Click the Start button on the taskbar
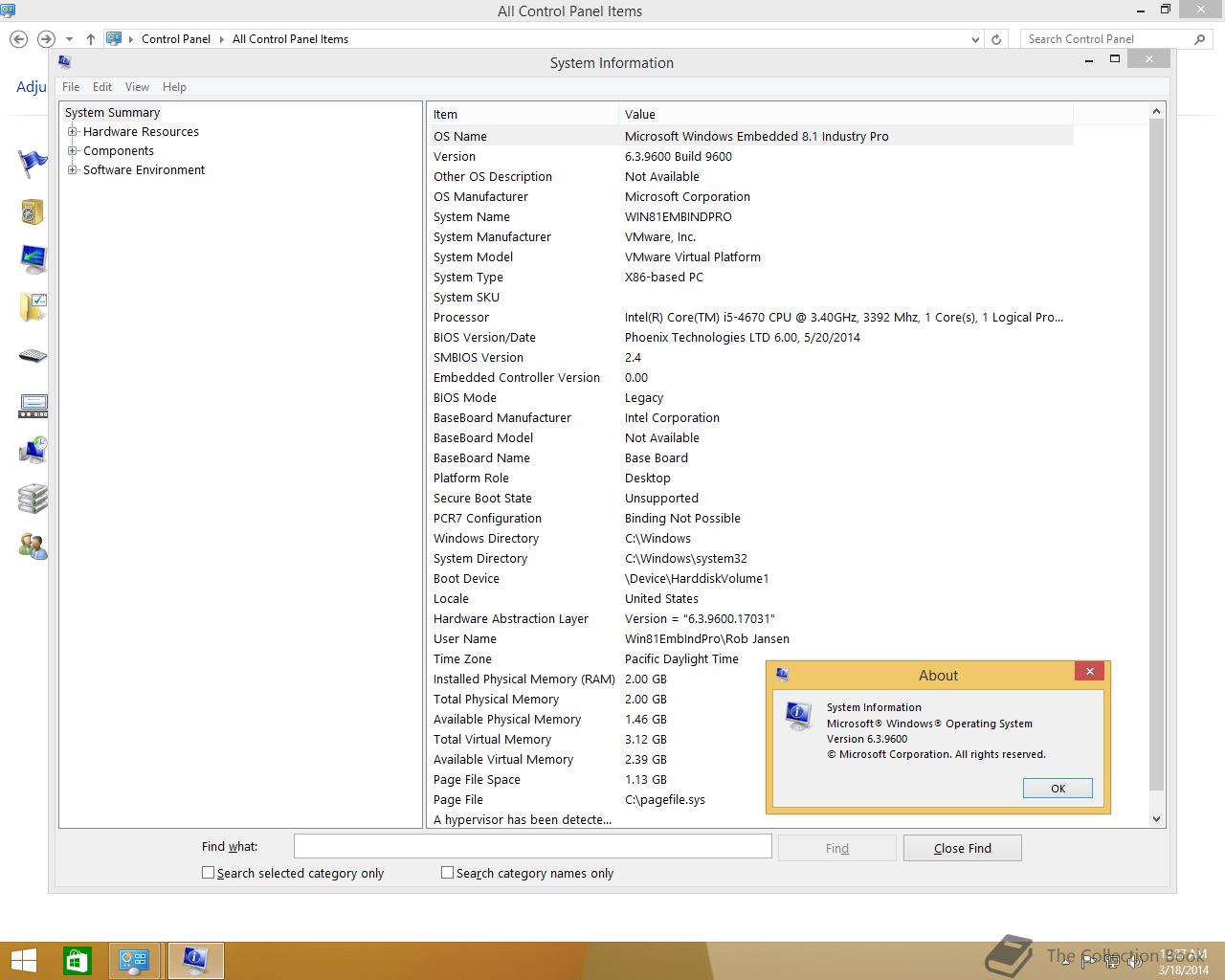1225x980 pixels. pyautogui.click(x=23, y=961)
